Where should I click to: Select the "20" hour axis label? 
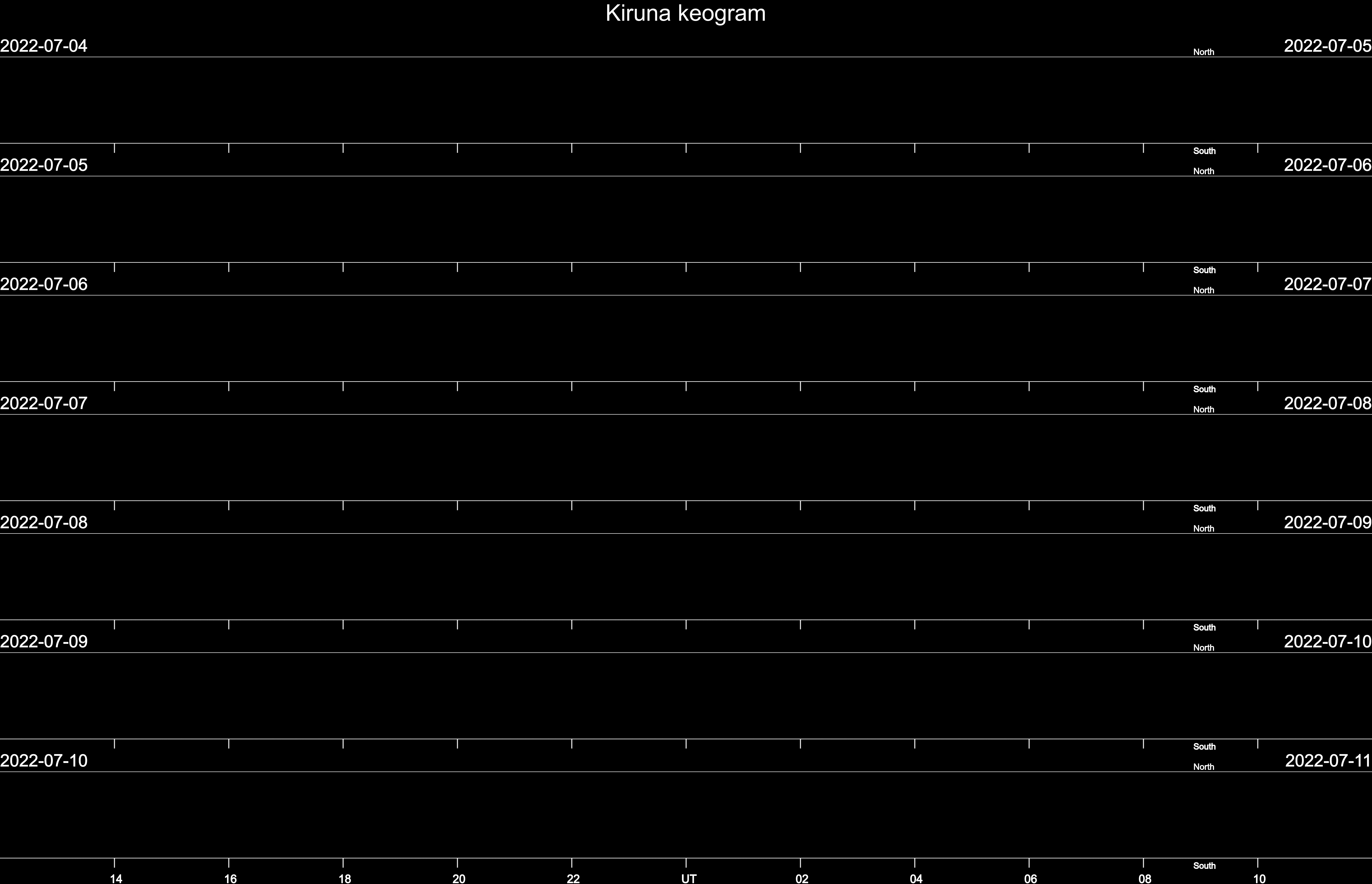coord(459,879)
